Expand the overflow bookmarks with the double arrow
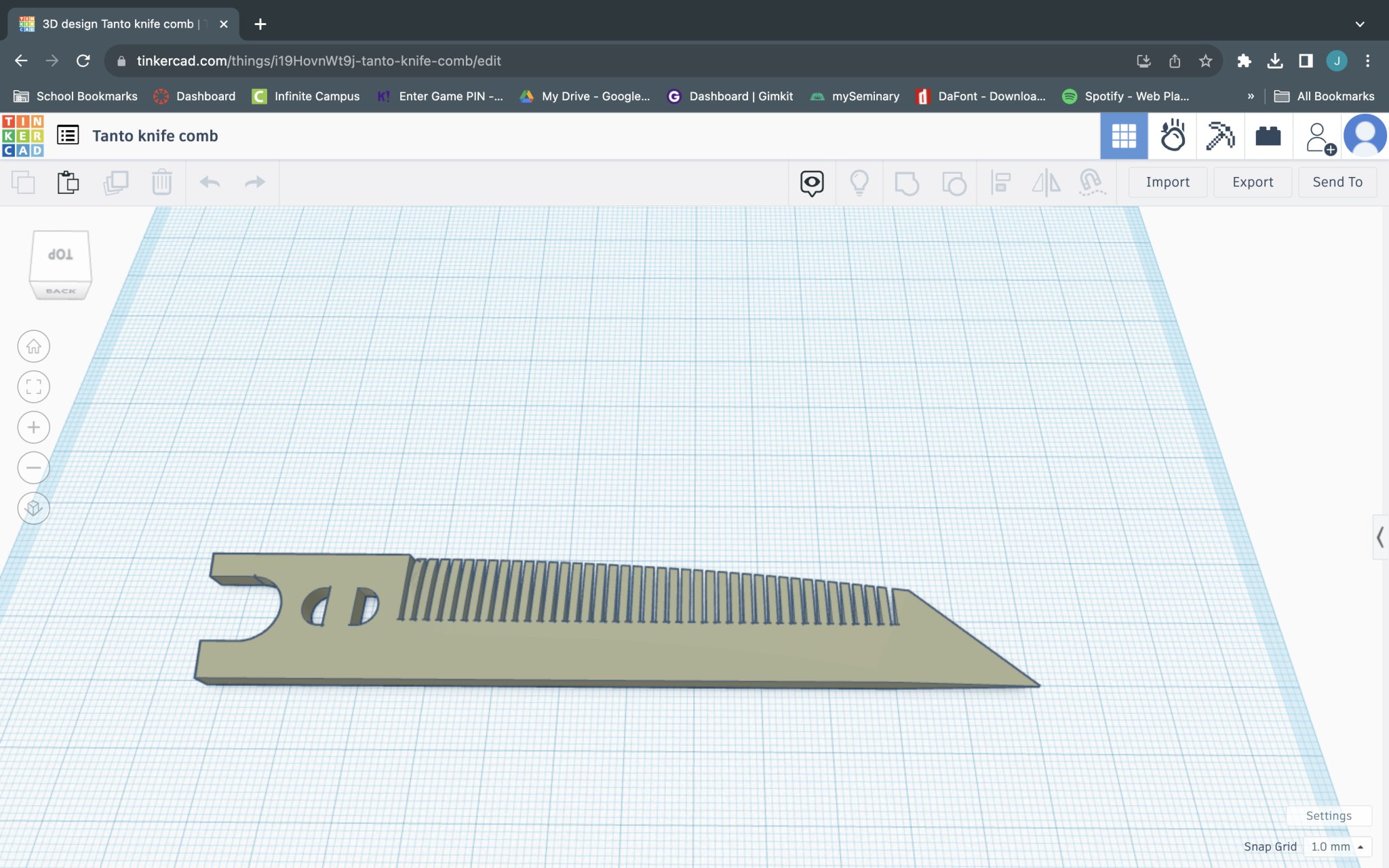 click(1251, 96)
